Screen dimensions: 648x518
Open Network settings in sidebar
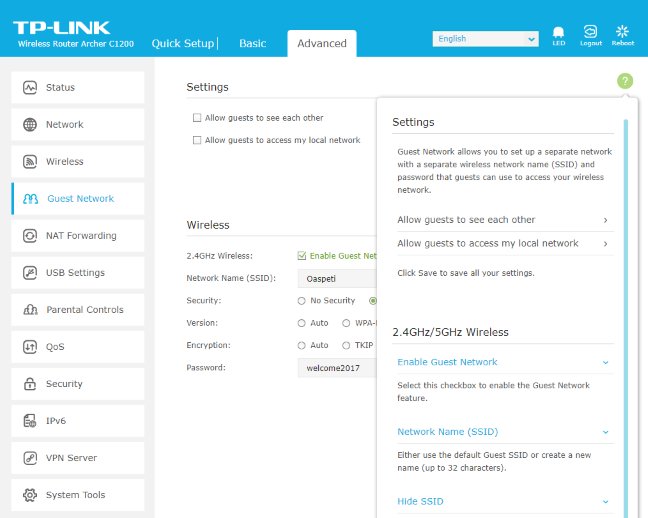78,124
